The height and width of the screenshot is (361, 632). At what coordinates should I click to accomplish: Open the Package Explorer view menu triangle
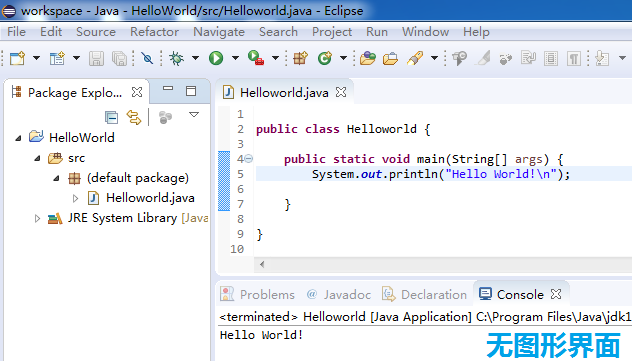(x=194, y=115)
